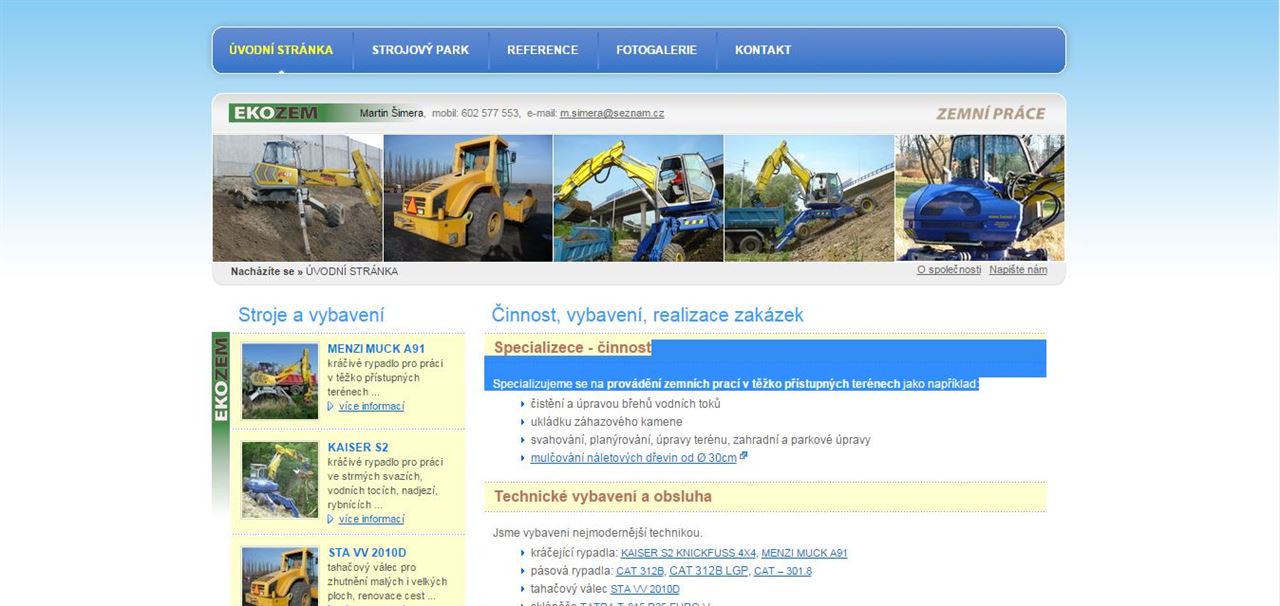Follow the mulčování náletových dřevin od Ø 30cm link

coord(633,458)
